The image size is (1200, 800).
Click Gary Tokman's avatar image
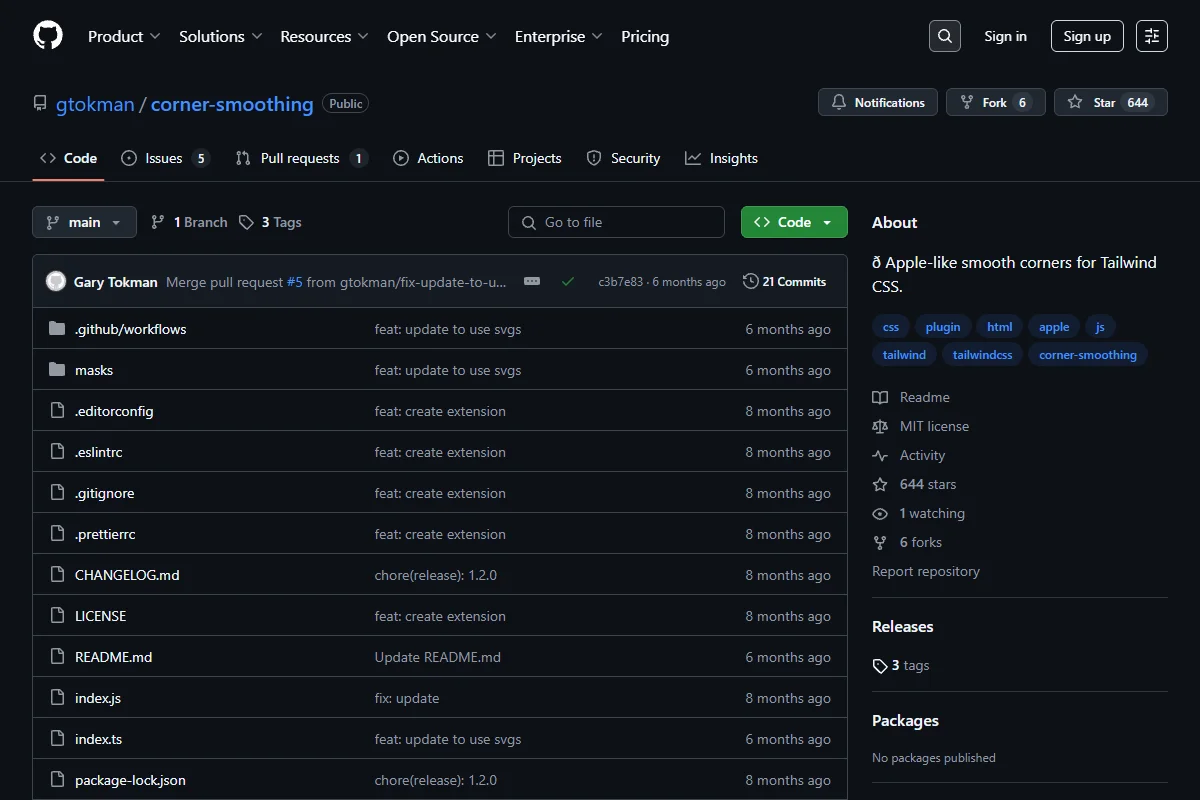coord(56,282)
